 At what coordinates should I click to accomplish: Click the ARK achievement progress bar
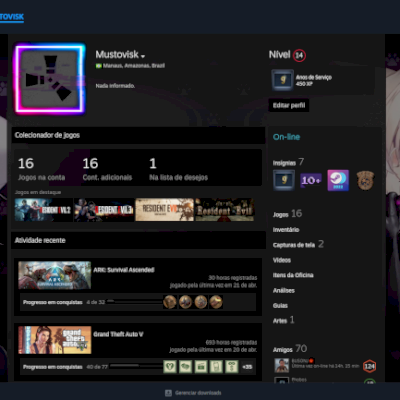click(x=135, y=302)
